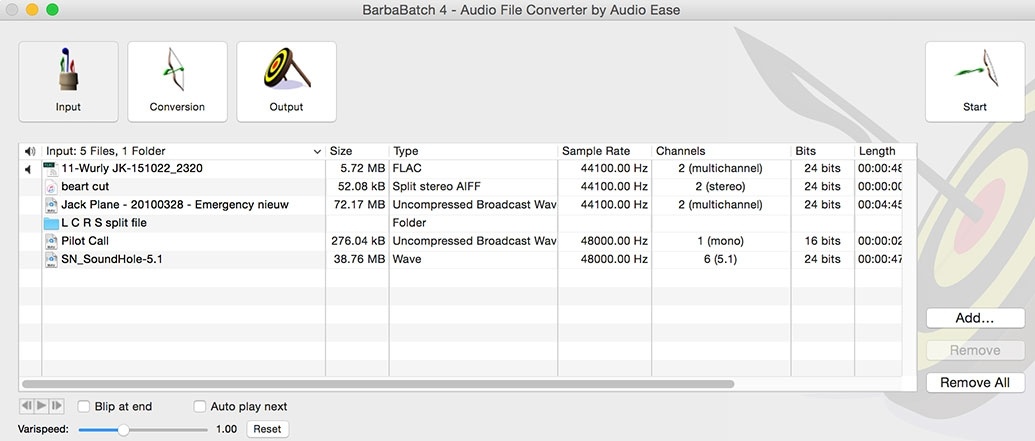Reset the varispeed value
Viewport: 1035px width, 441px height.
click(x=266, y=429)
